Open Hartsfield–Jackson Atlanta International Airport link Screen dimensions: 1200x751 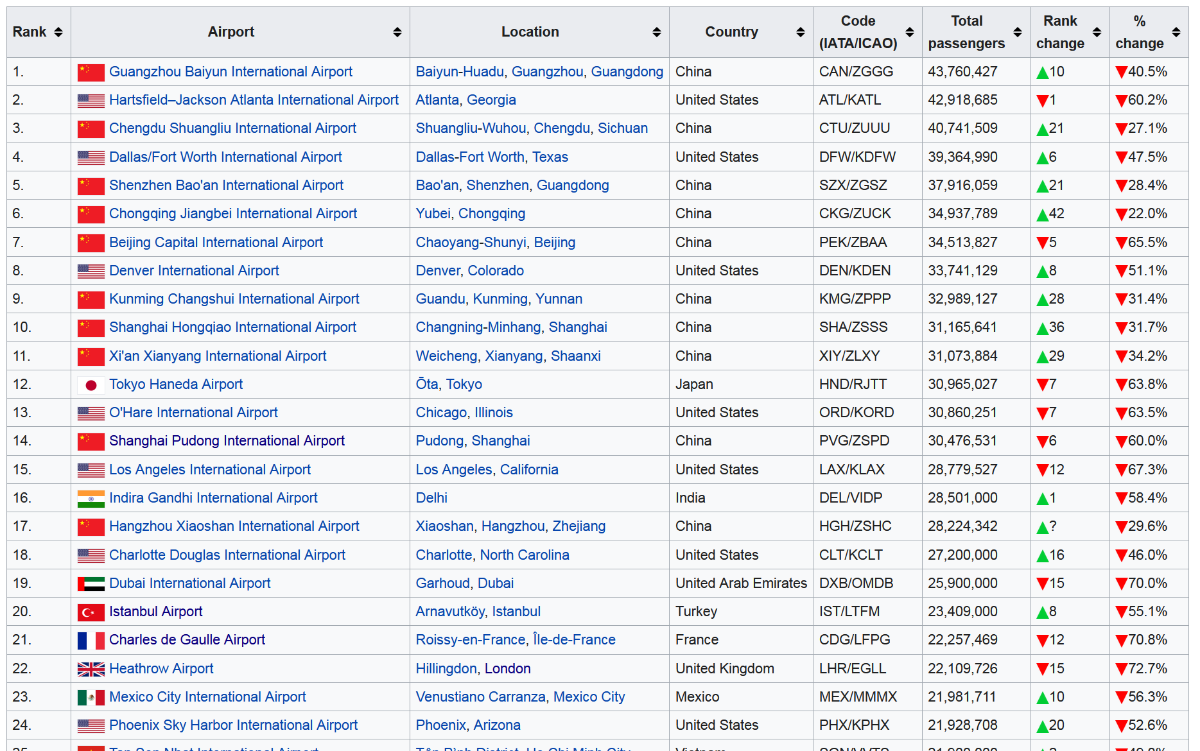[254, 100]
